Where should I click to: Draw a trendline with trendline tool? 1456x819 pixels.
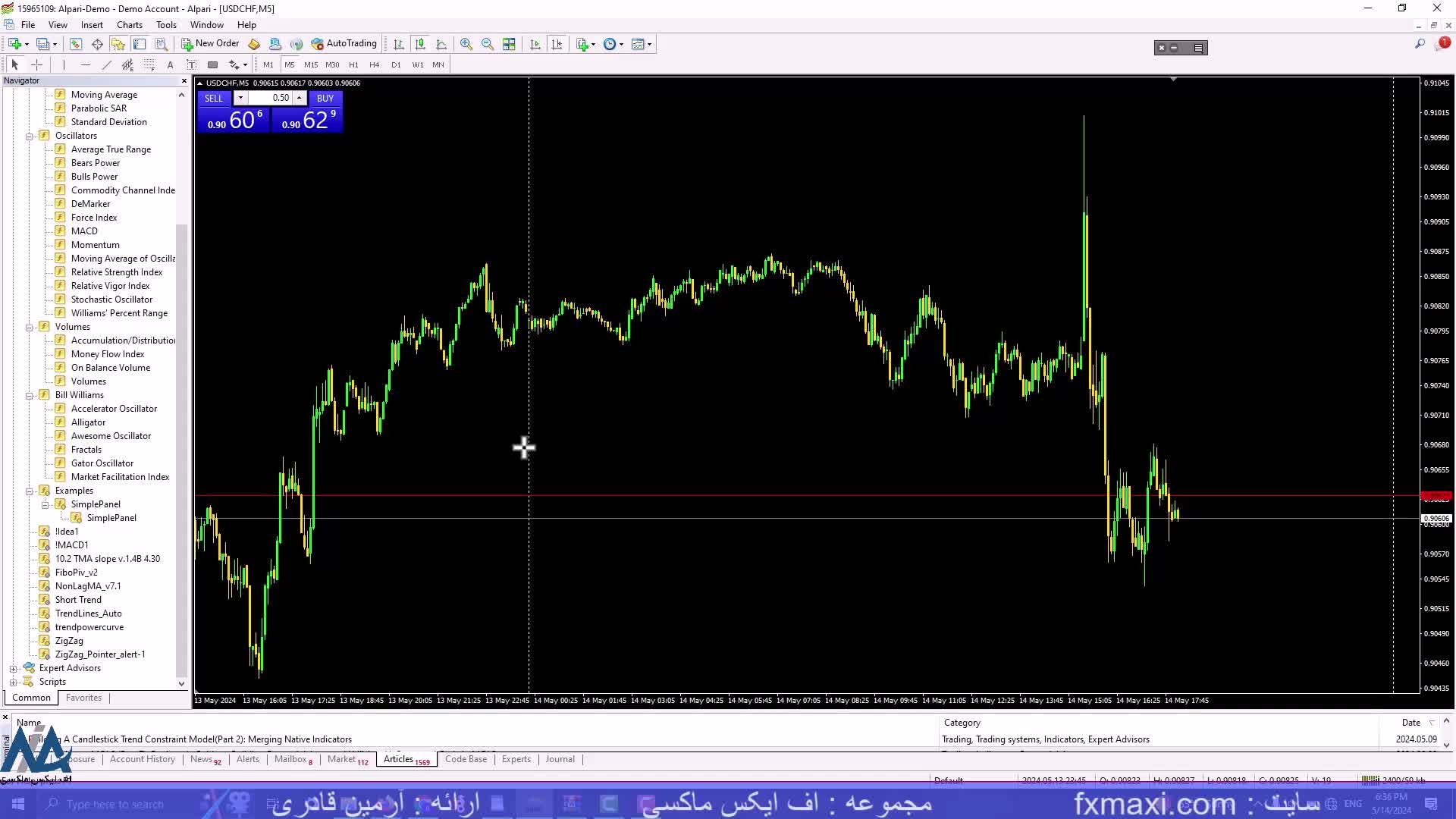[106, 64]
